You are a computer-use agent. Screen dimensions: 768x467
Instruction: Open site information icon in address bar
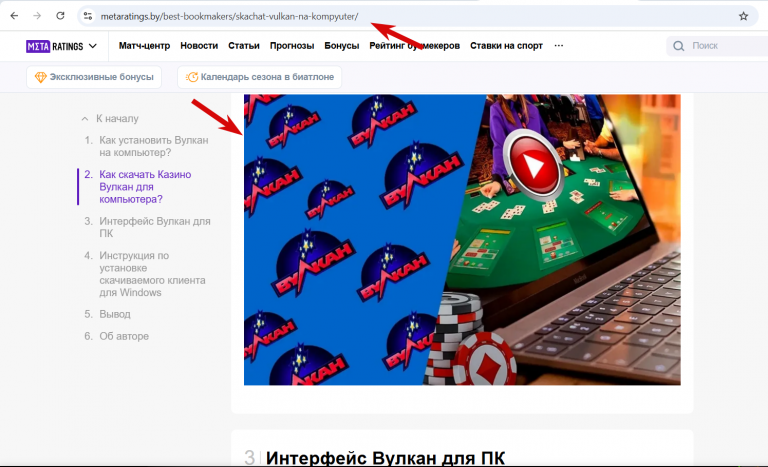[88, 16]
